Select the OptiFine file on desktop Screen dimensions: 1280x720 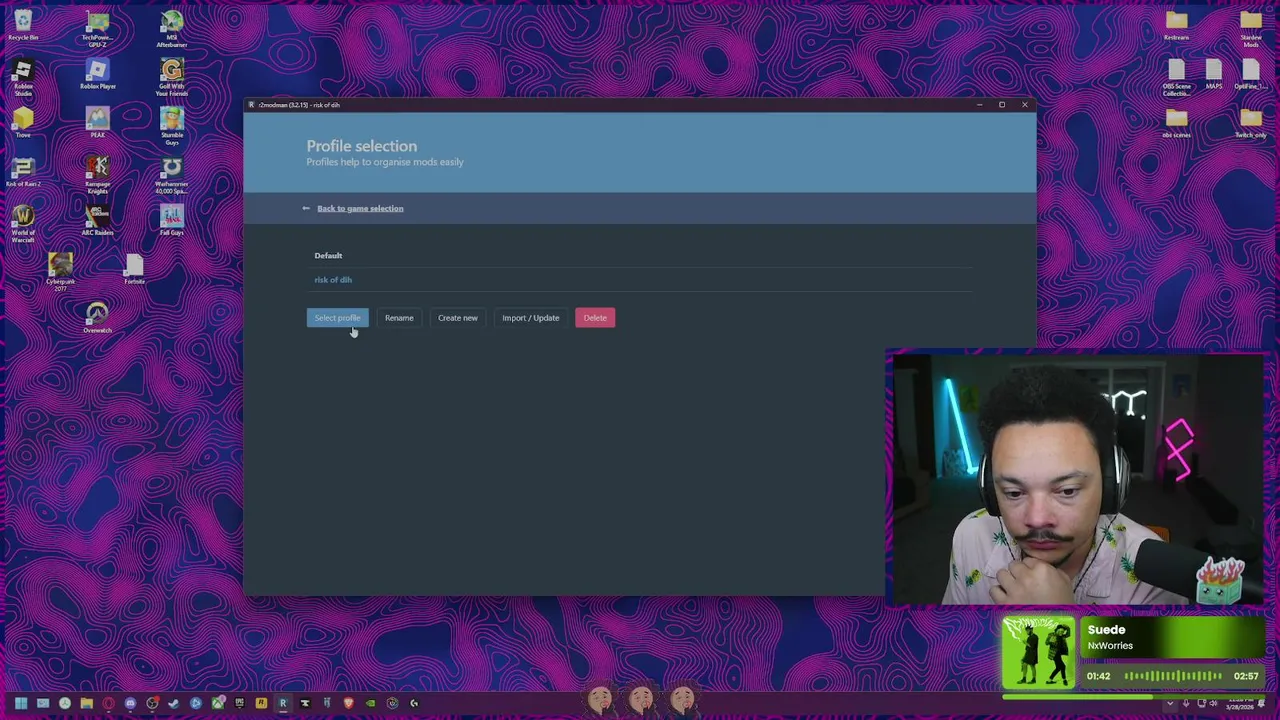coord(1250,75)
